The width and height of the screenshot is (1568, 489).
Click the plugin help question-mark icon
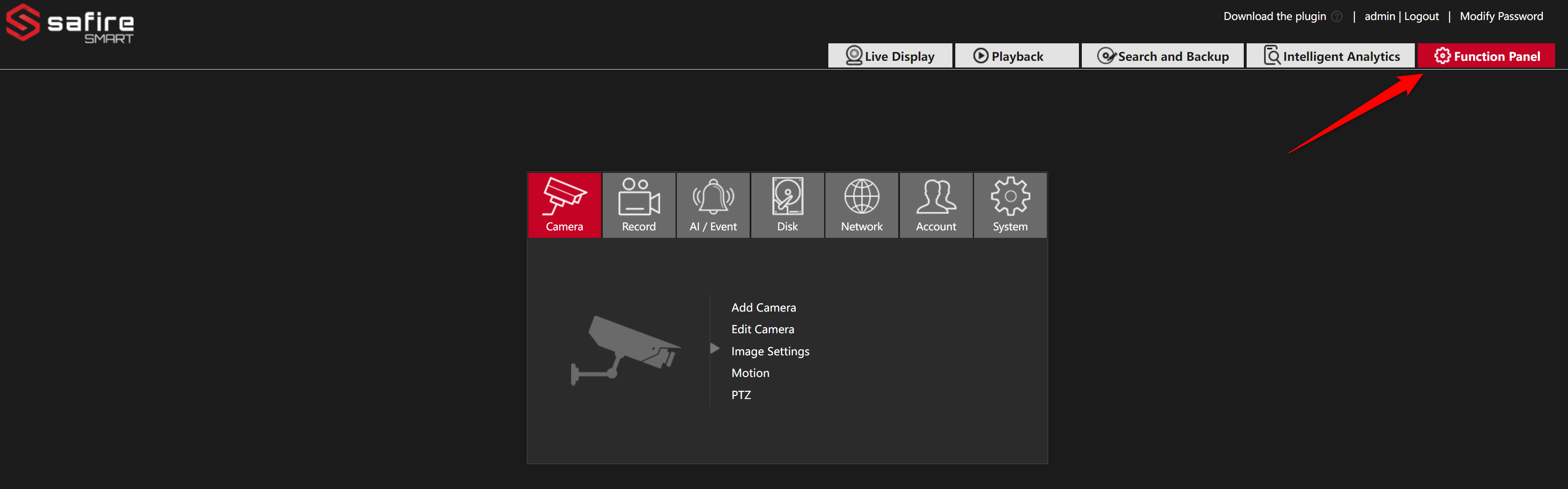[1337, 16]
